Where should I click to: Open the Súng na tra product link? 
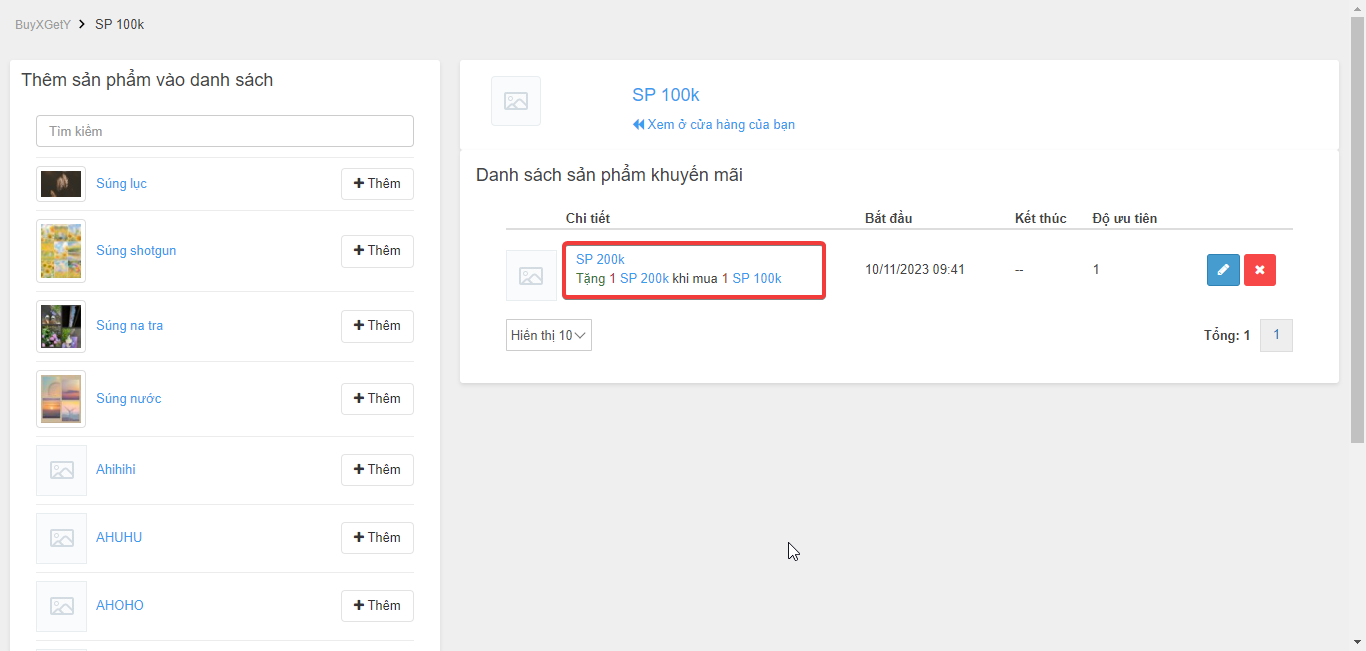tap(129, 326)
